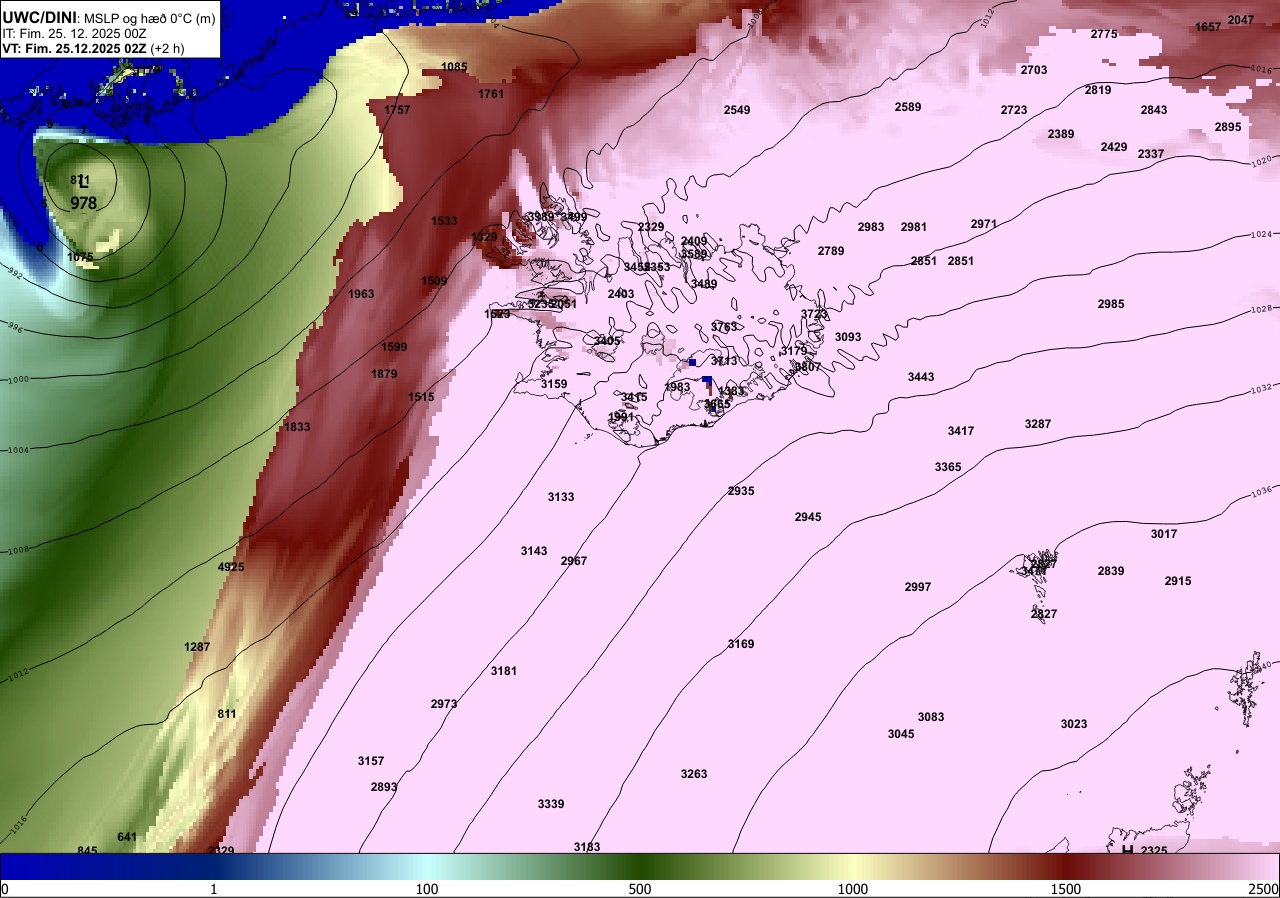Click the value 1963
1280x898 pixels.
(361, 294)
